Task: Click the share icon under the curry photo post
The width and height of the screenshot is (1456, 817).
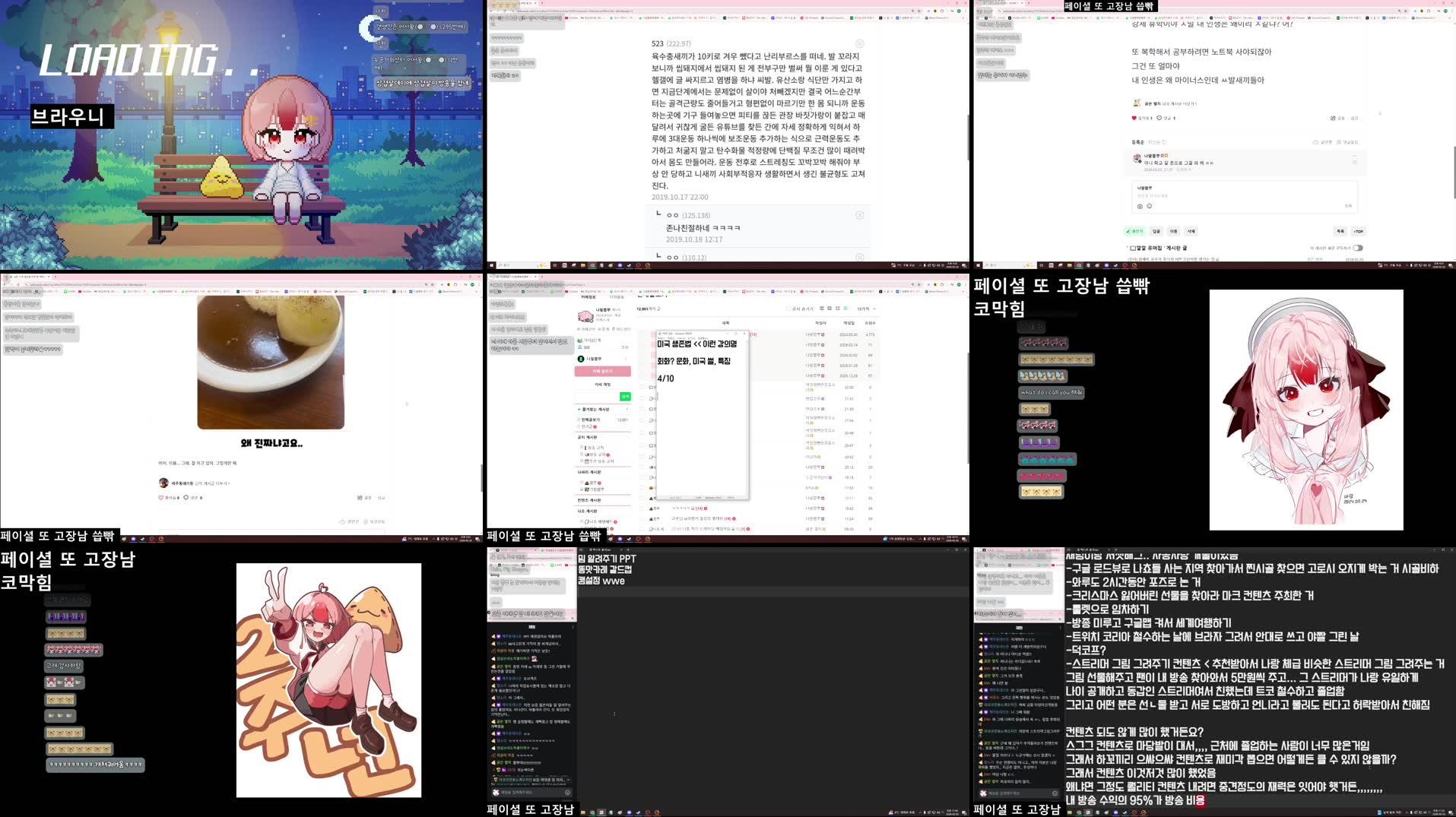Action: pos(360,498)
